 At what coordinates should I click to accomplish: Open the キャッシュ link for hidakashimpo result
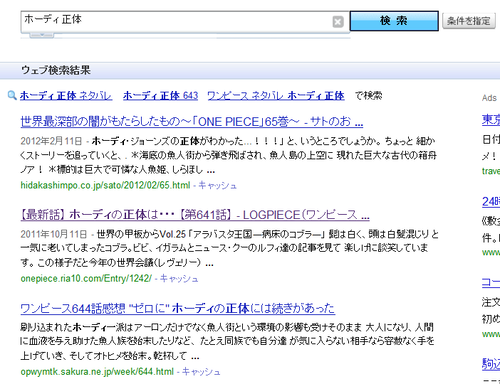tap(217, 185)
